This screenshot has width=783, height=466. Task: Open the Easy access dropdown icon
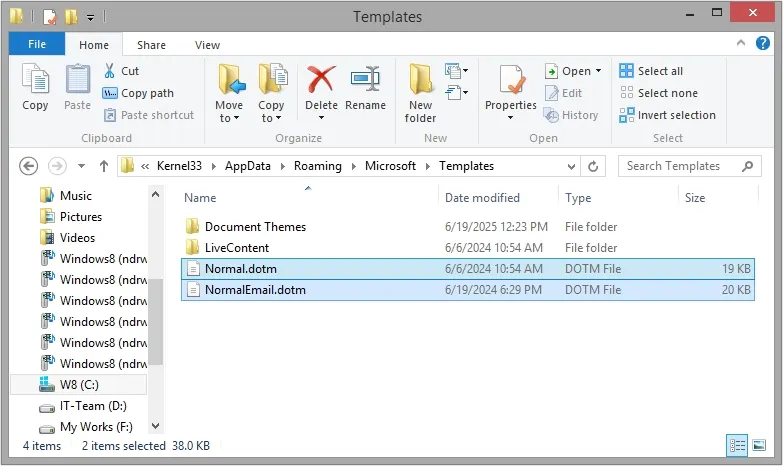pyautogui.click(x=456, y=93)
